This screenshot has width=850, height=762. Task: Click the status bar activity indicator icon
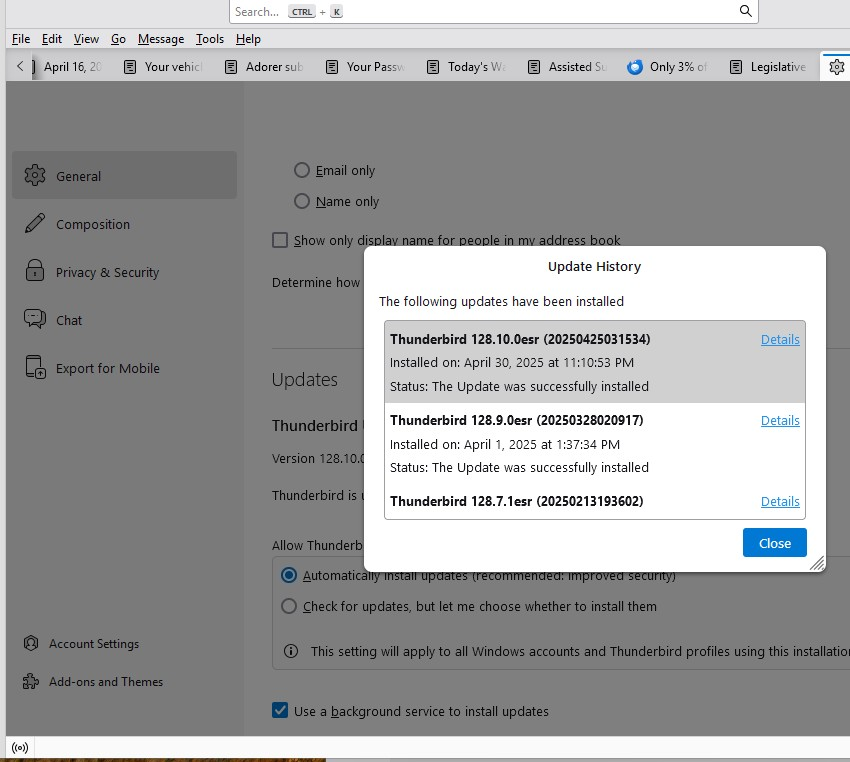pyautogui.click(x=20, y=748)
